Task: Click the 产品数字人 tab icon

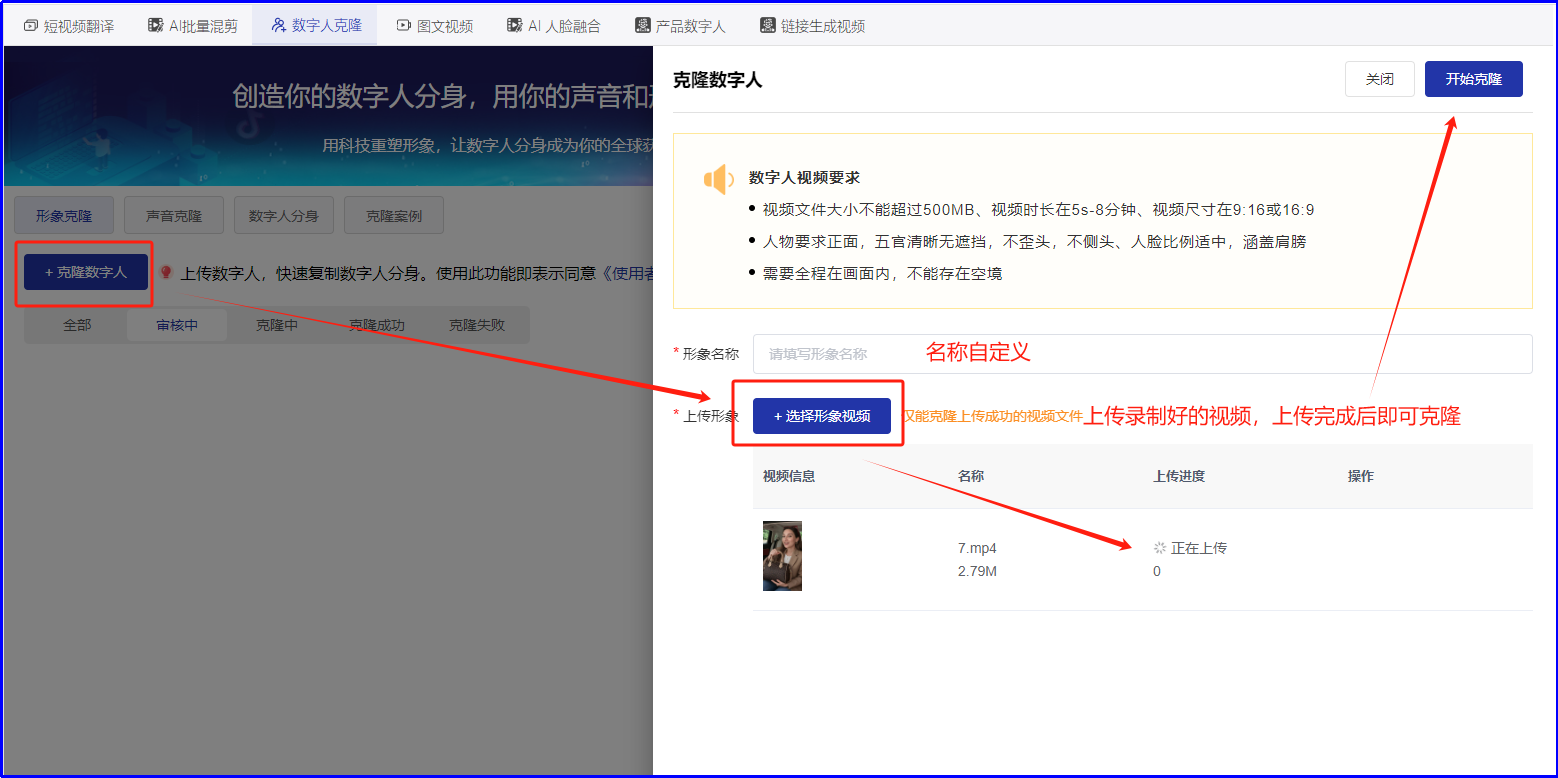Action: point(643,26)
